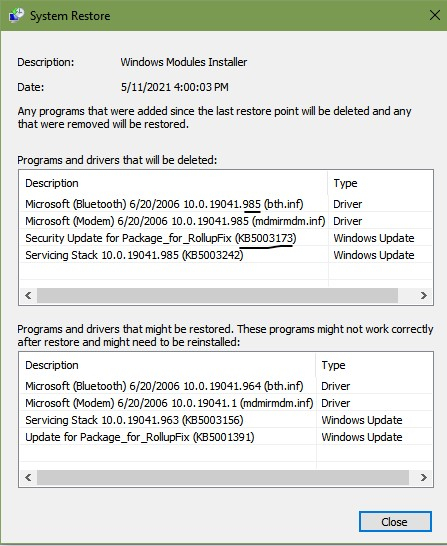Image resolution: width=447 pixels, height=546 pixels.
Task: Click horizontal scrollbar track of deleted programs list
Action: pos(217,296)
